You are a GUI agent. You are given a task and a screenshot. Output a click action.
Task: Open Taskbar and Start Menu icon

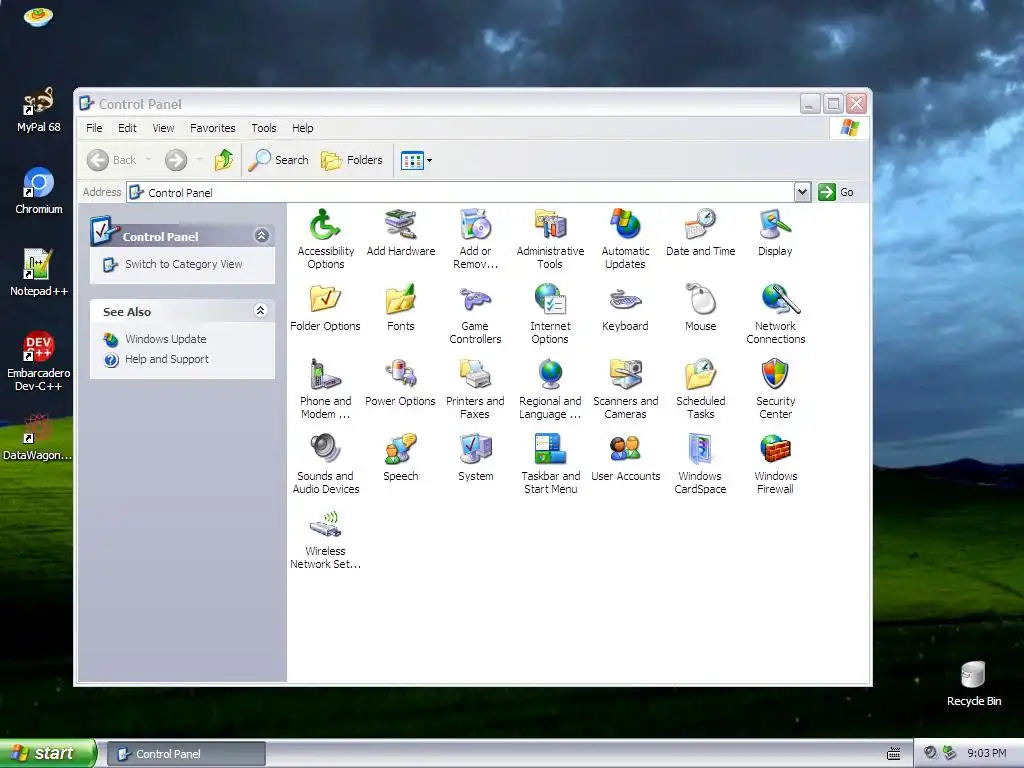click(x=550, y=464)
